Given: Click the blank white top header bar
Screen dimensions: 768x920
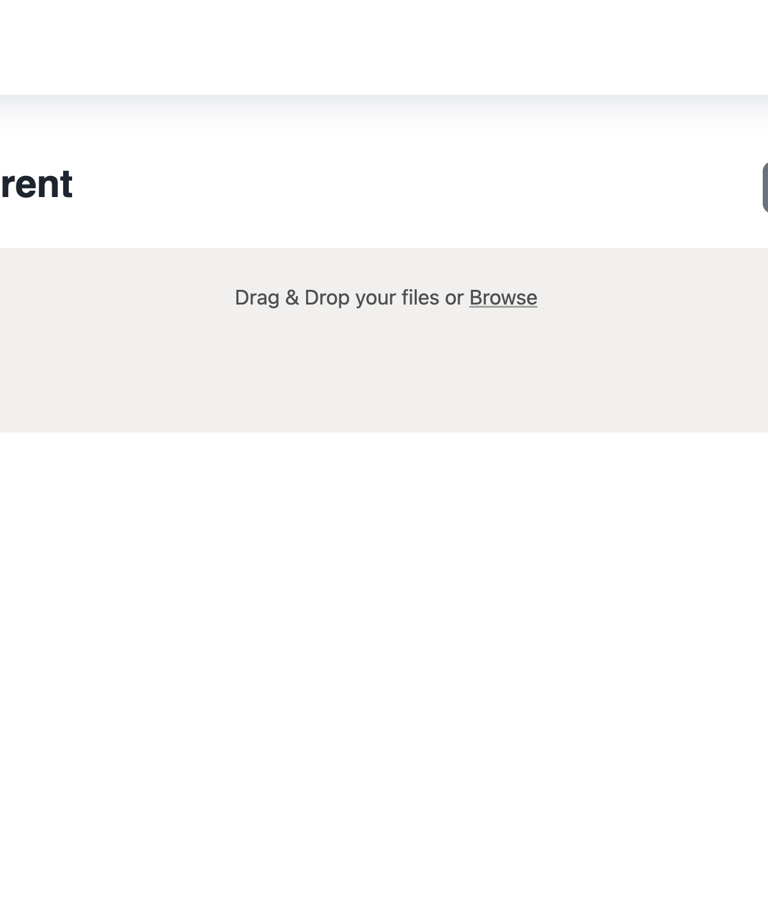Looking at the screenshot, I should pos(384,46).
